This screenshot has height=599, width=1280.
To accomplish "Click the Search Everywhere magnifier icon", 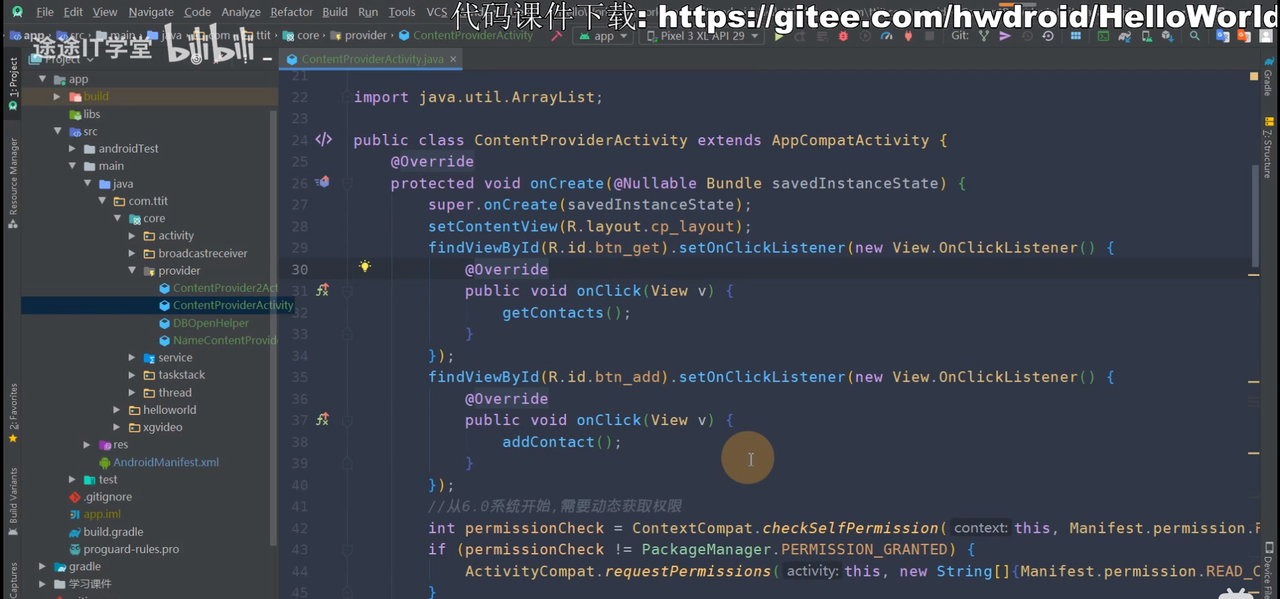I will [x=1194, y=36].
